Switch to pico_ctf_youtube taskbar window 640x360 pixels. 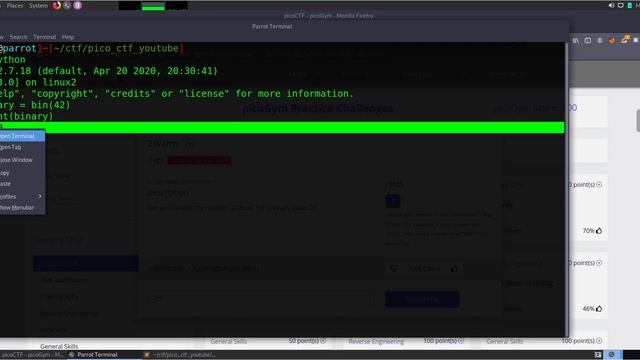[180, 355]
